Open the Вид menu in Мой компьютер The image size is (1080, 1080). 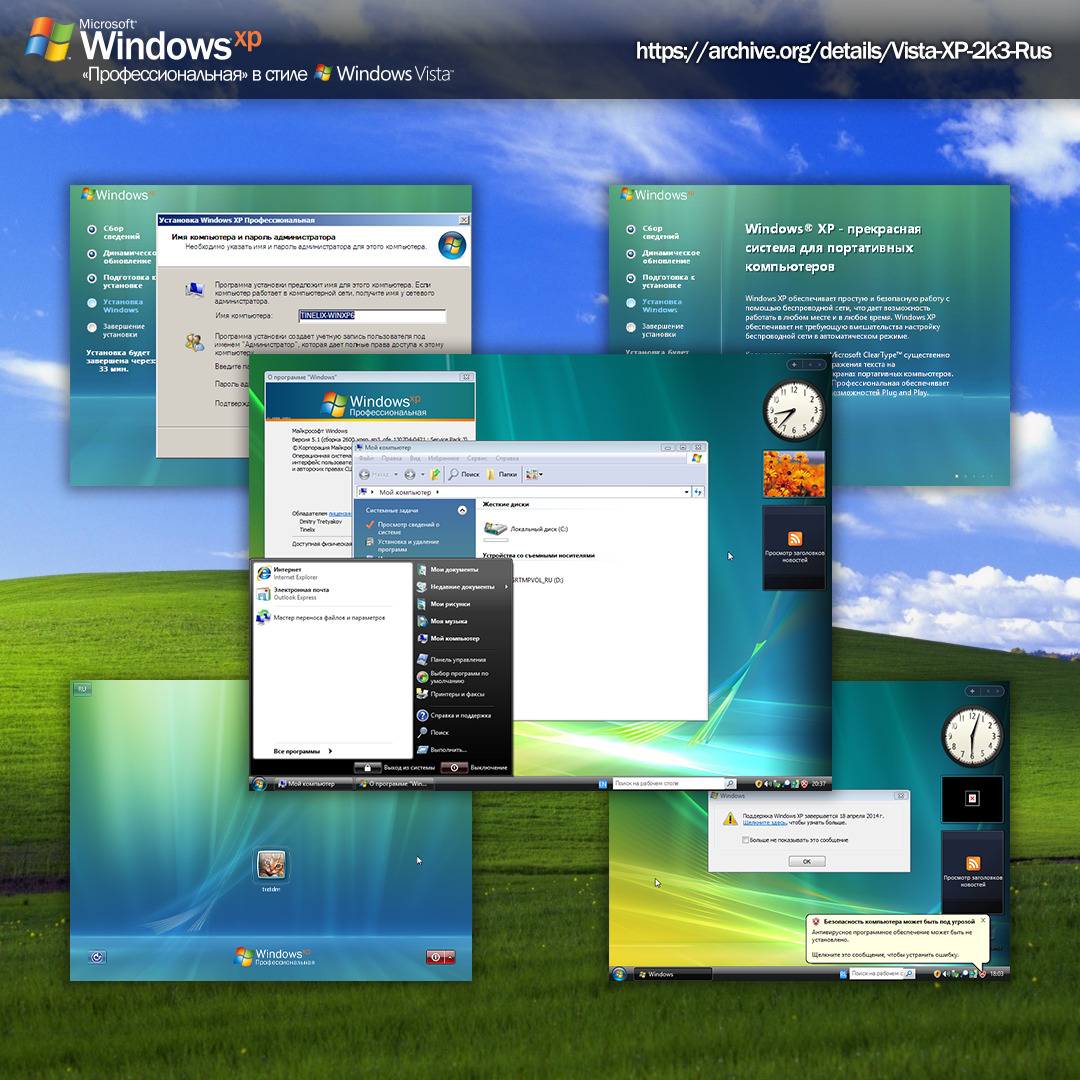415,459
